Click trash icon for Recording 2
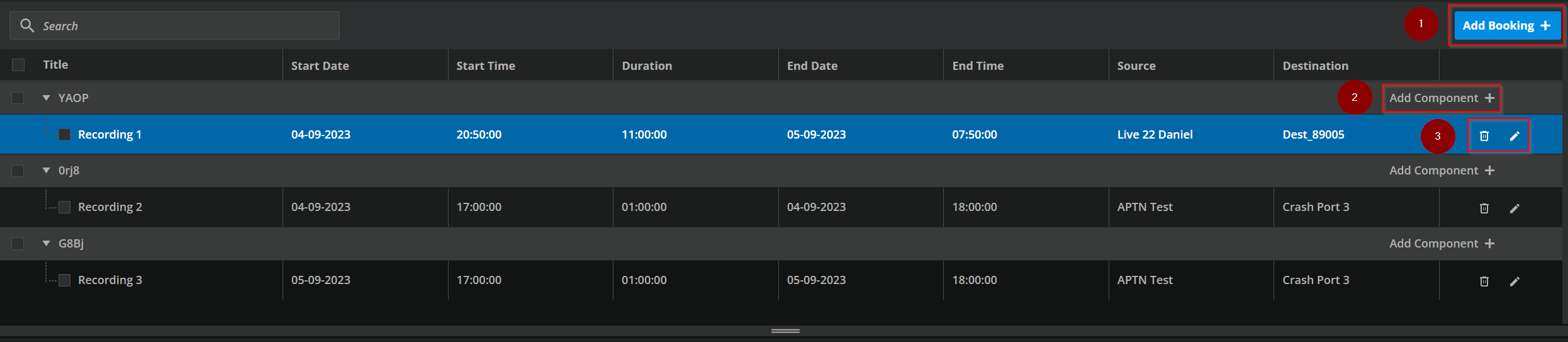This screenshot has width=1568, height=342. click(1484, 208)
